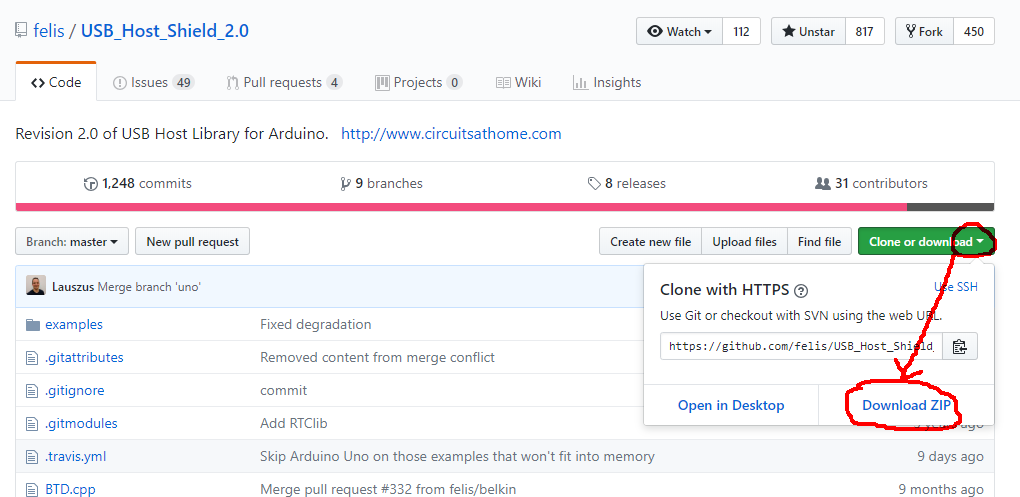Select the clone URL text field
Image resolution: width=1020 pixels, height=497 pixels.
[x=801, y=347]
